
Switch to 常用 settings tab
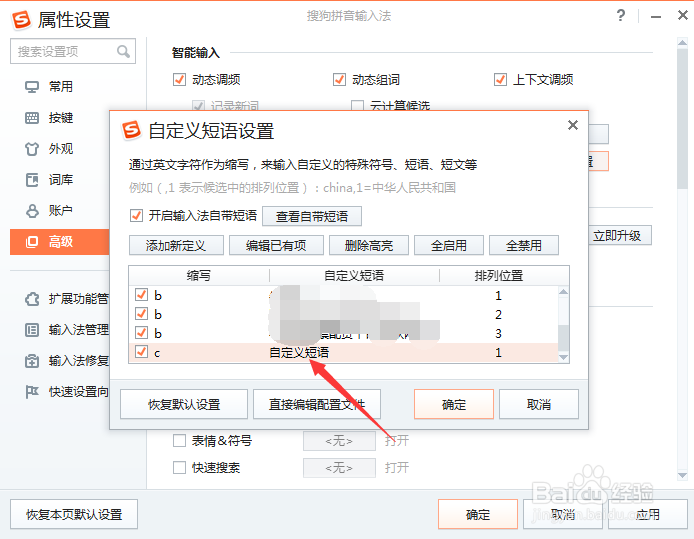coord(61,87)
